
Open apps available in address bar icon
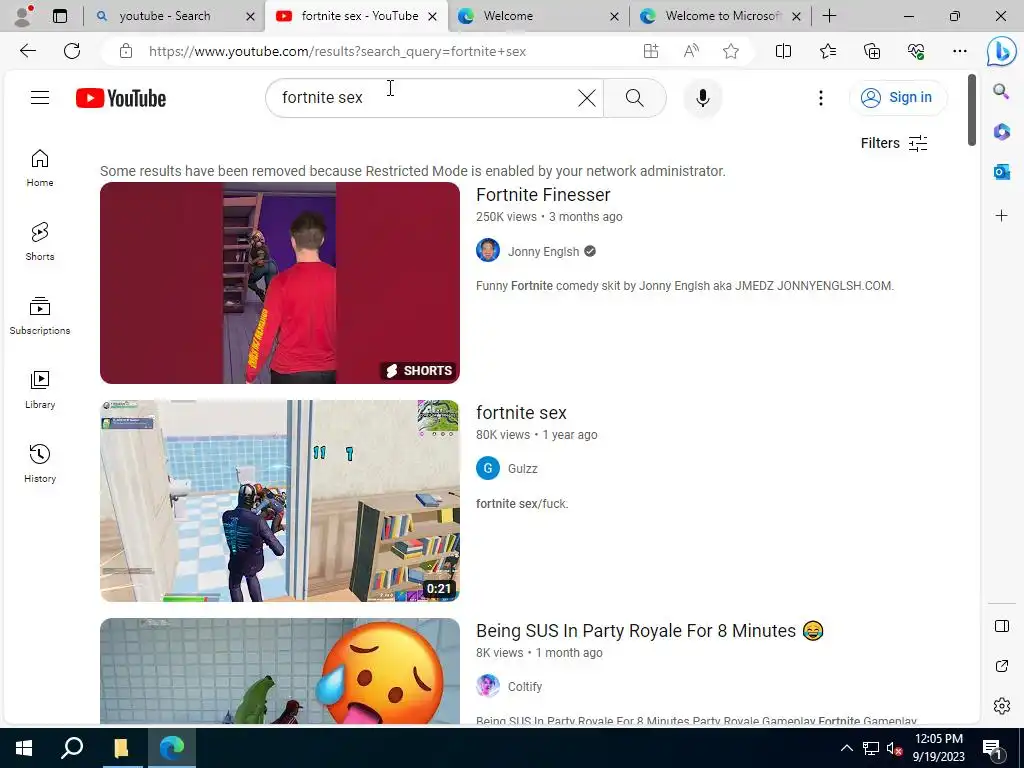tap(650, 51)
